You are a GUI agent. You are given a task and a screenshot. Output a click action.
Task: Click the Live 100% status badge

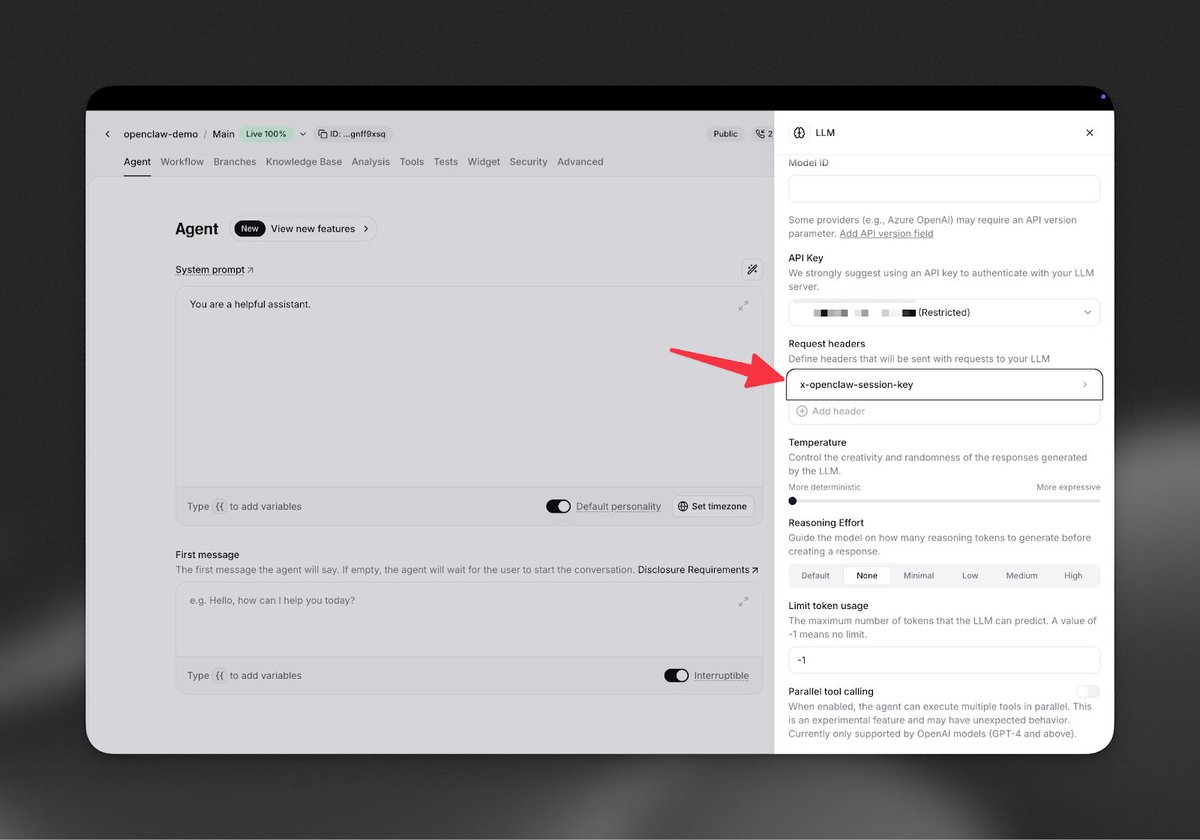(265, 134)
